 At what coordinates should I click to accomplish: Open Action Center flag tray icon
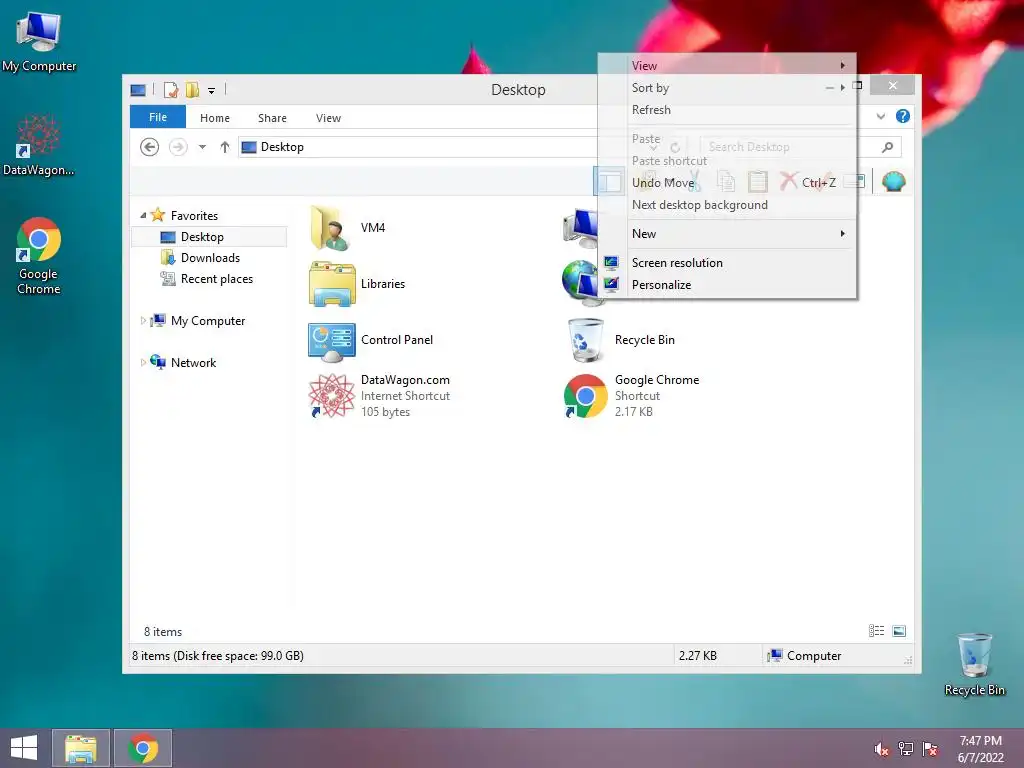[929, 749]
